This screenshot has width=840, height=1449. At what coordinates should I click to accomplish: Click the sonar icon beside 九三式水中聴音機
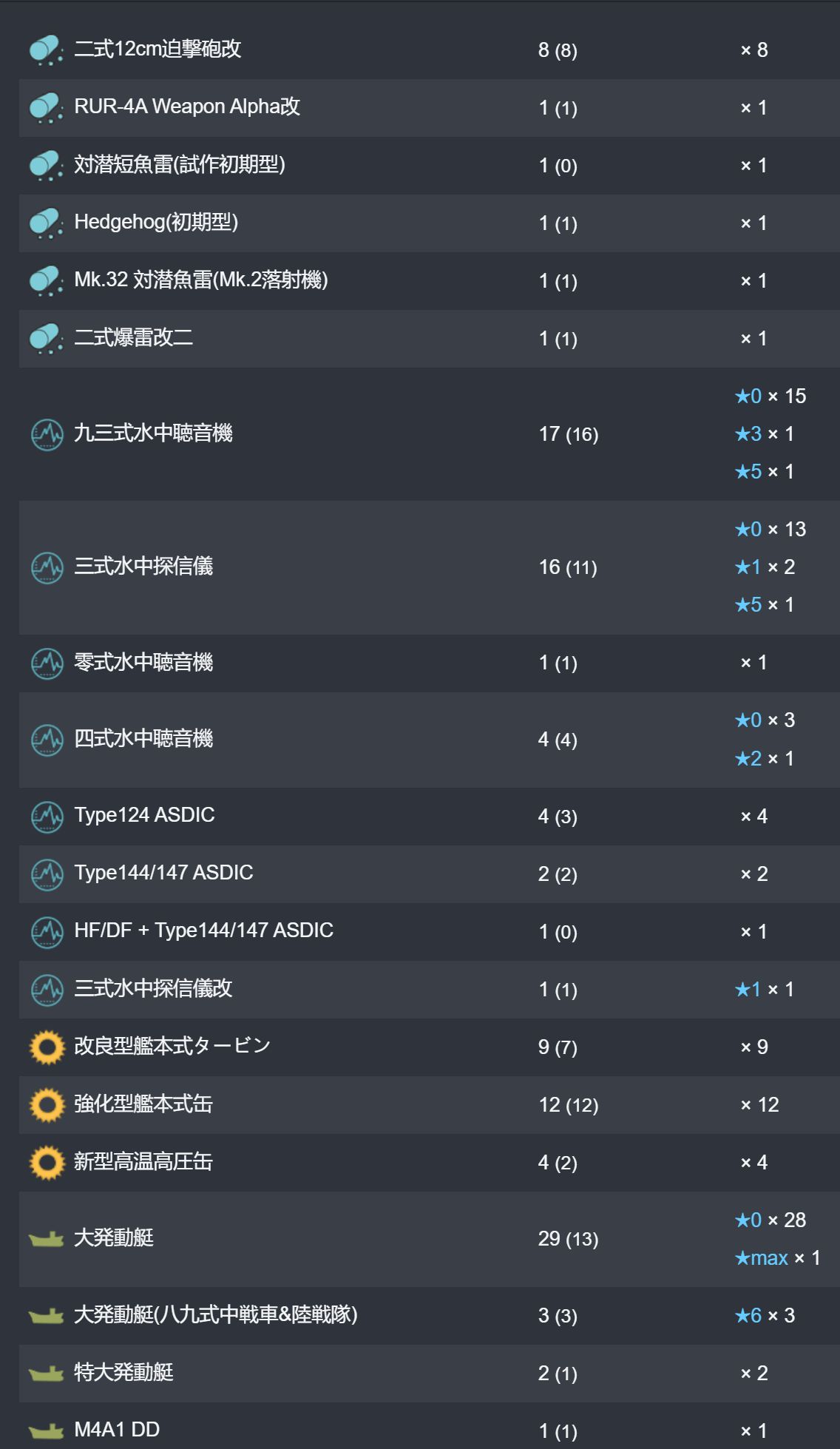click(x=47, y=434)
